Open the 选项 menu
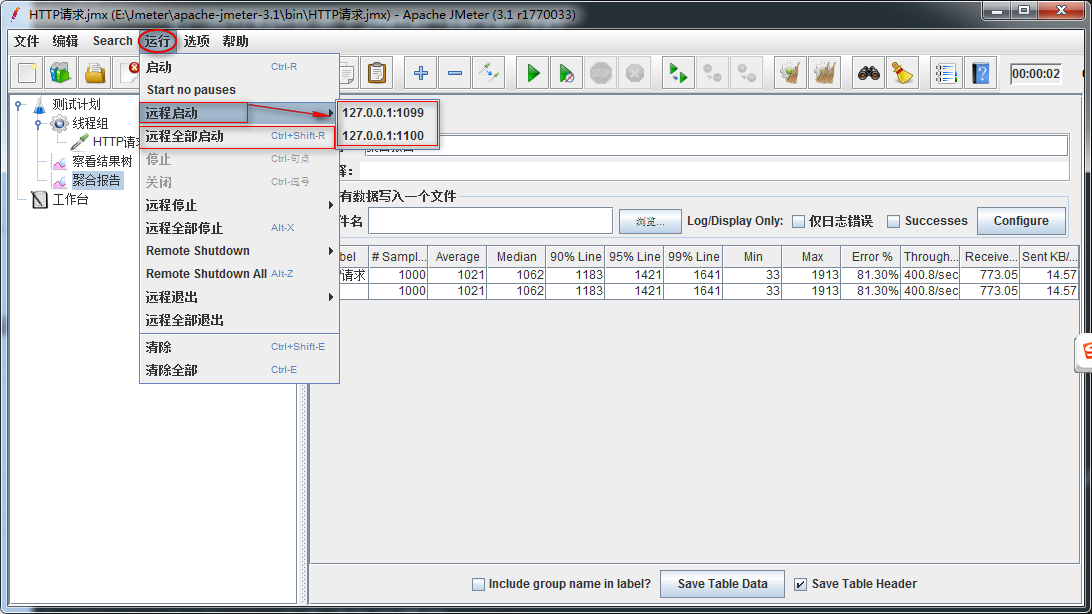The image size is (1092, 614). 196,41
